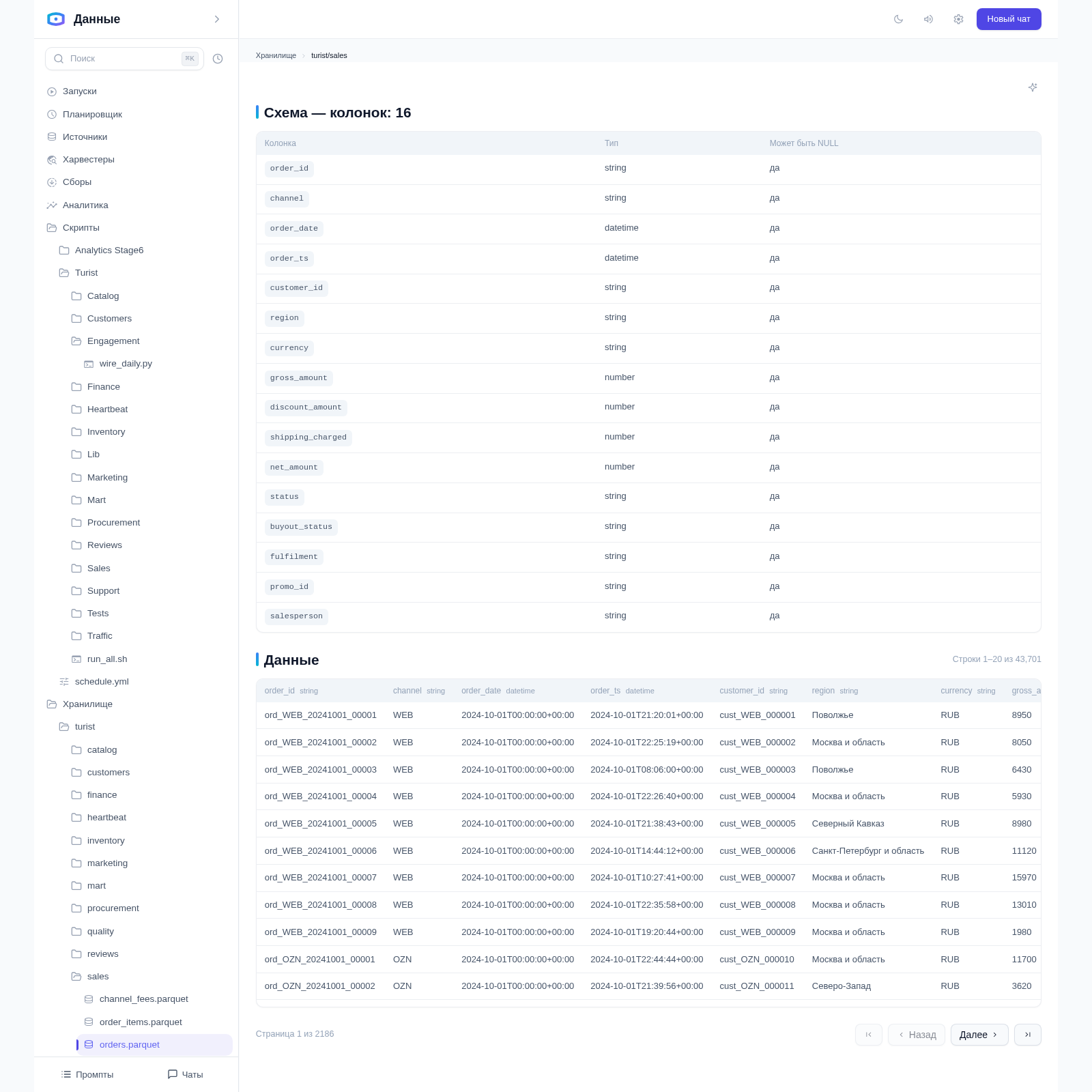1092x1092 pixels.
Task: Open Харвестеры in the sidebar
Action: click(89, 160)
